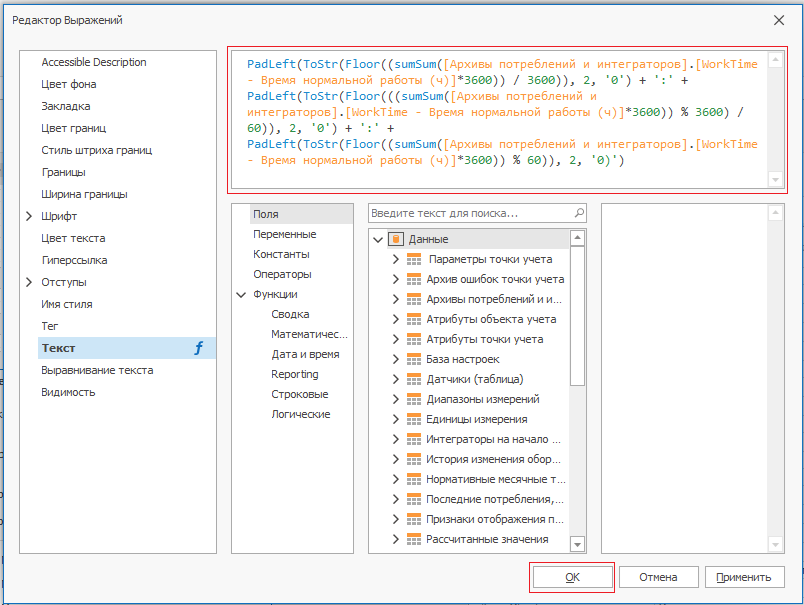
Task: Select the Видимость property
Action: click(68, 392)
